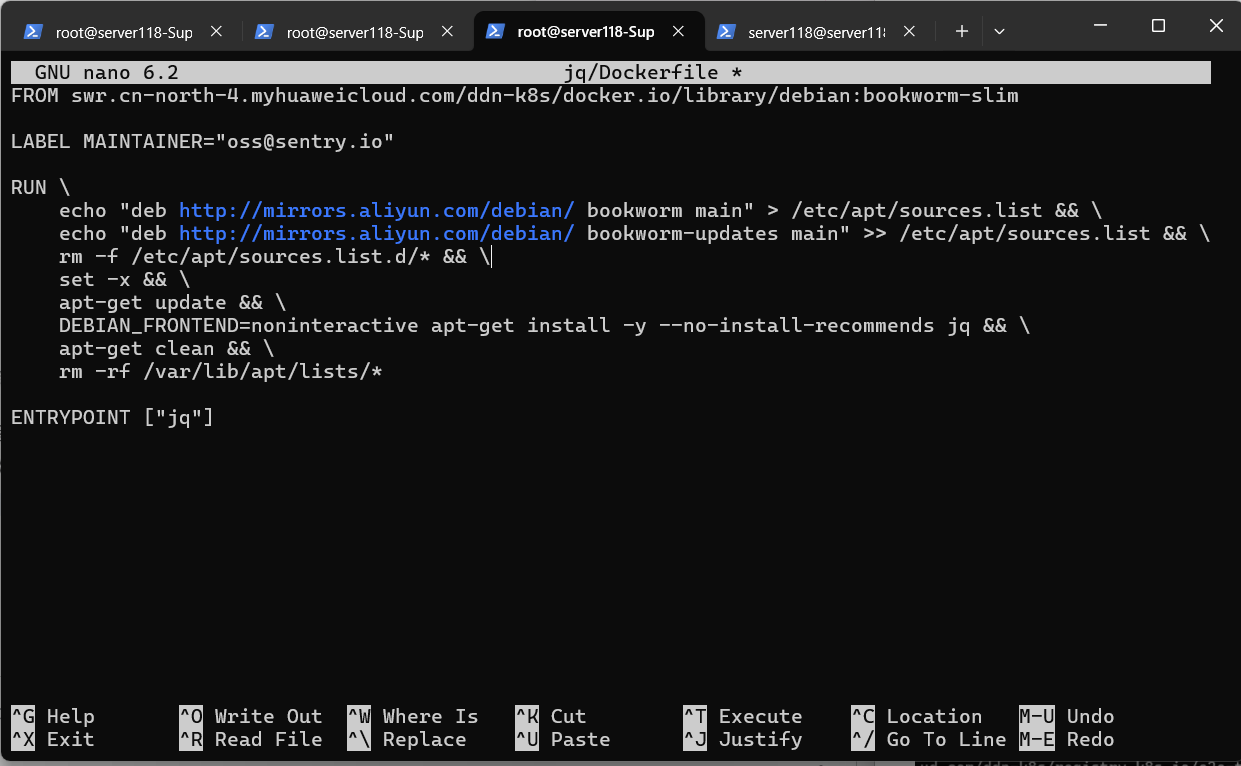Close the active root@server118 tab
This screenshot has height=766, width=1241.
[678, 32]
